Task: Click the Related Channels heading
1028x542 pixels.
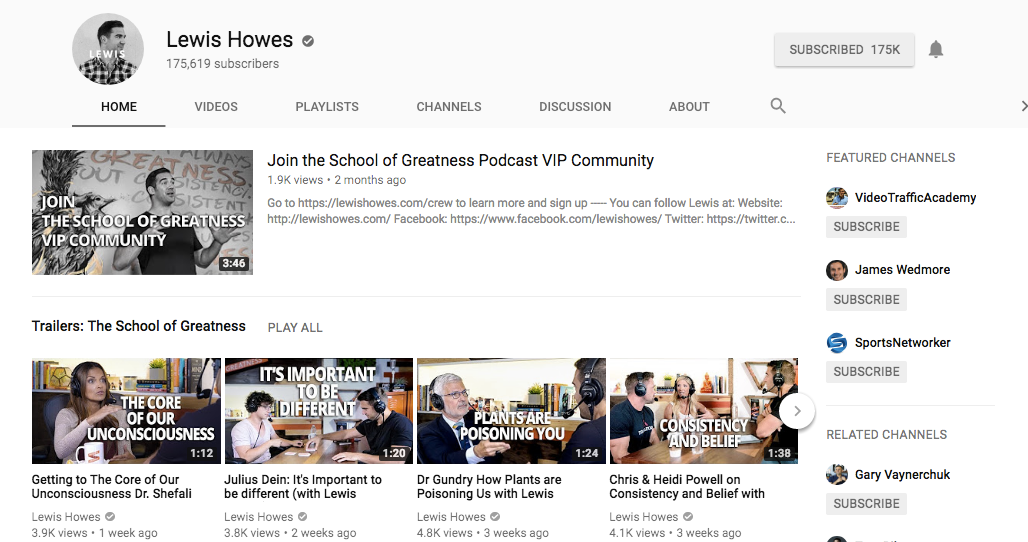Action: click(886, 435)
